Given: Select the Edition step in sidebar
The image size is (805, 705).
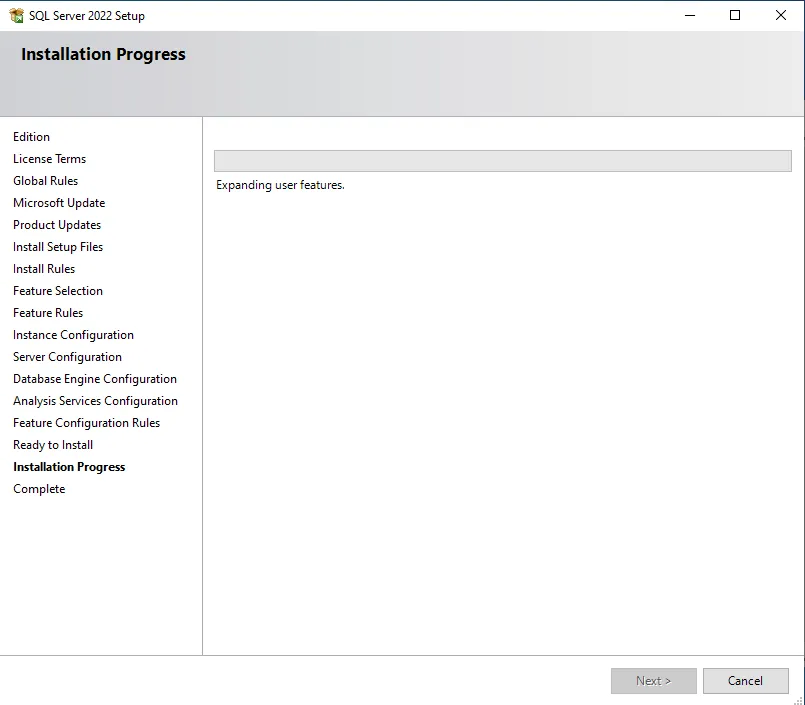Looking at the screenshot, I should click(31, 137).
